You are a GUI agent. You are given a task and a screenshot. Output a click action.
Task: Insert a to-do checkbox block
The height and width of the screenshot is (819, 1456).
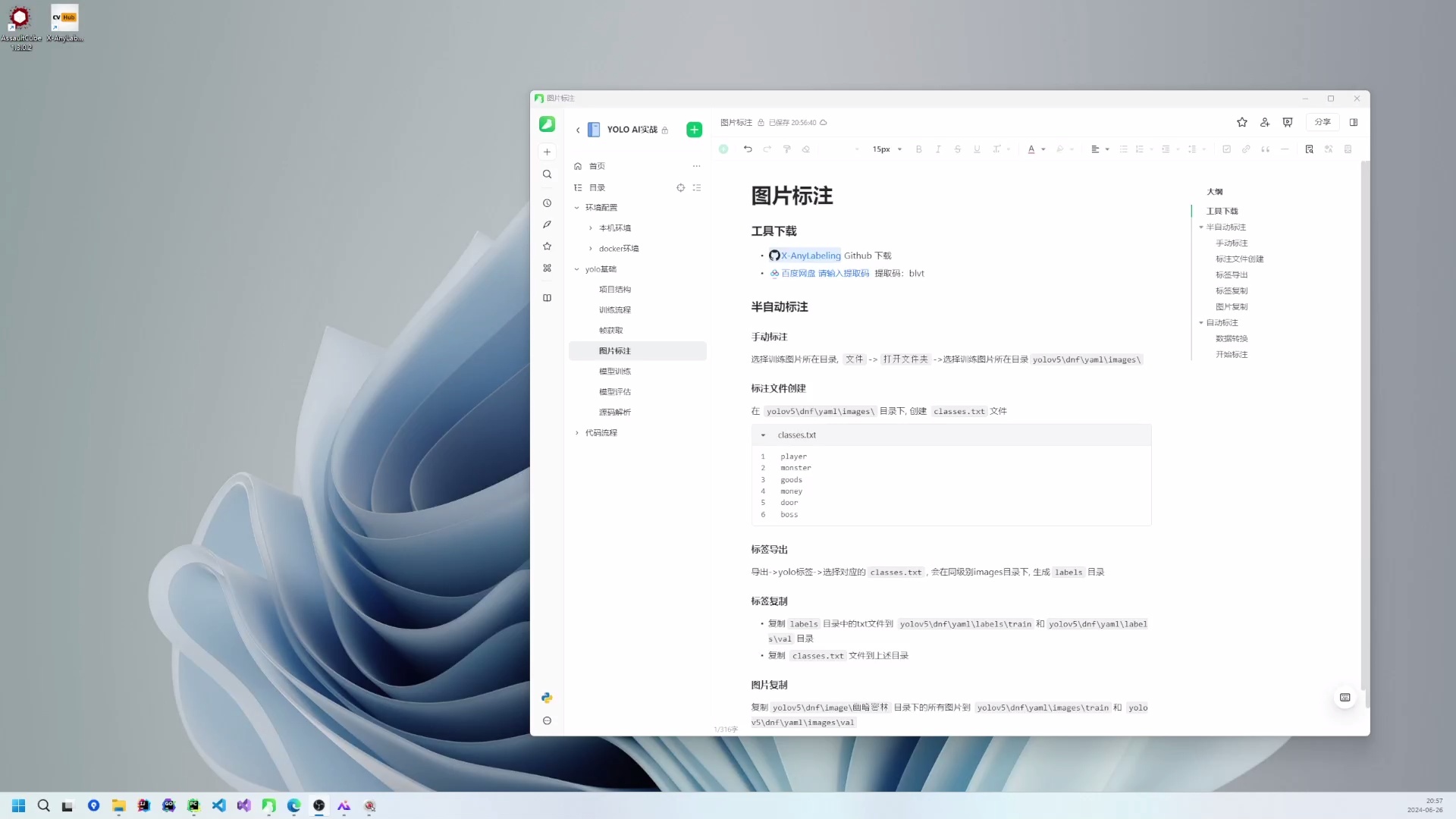click(1225, 149)
